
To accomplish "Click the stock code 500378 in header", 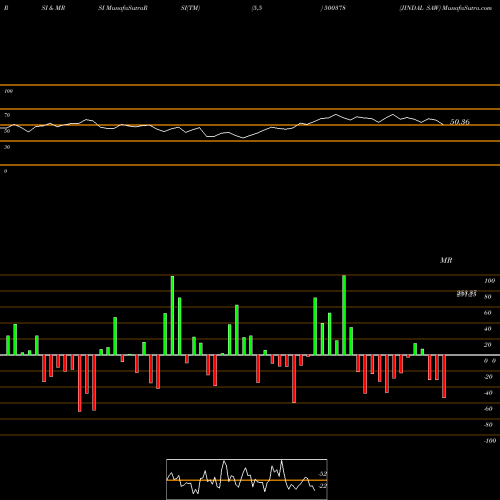I will click(x=335, y=8).
